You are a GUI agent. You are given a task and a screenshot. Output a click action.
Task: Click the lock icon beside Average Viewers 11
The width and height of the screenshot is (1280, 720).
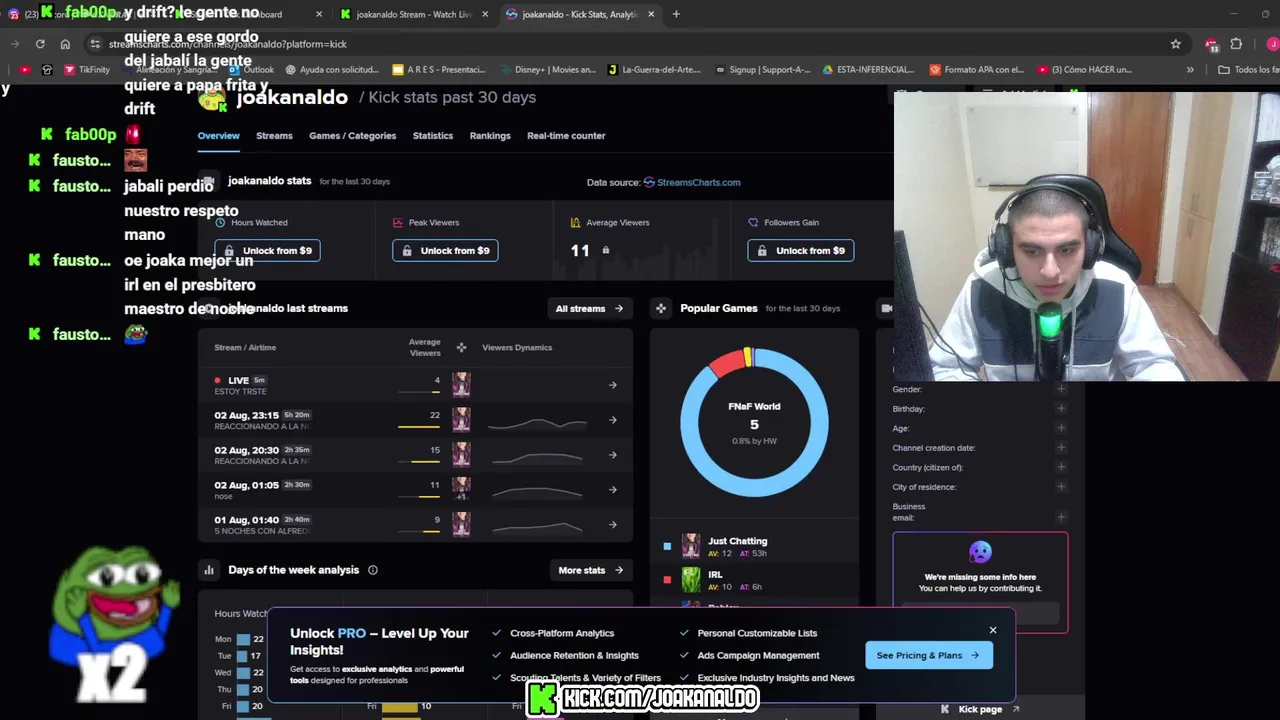tap(605, 250)
